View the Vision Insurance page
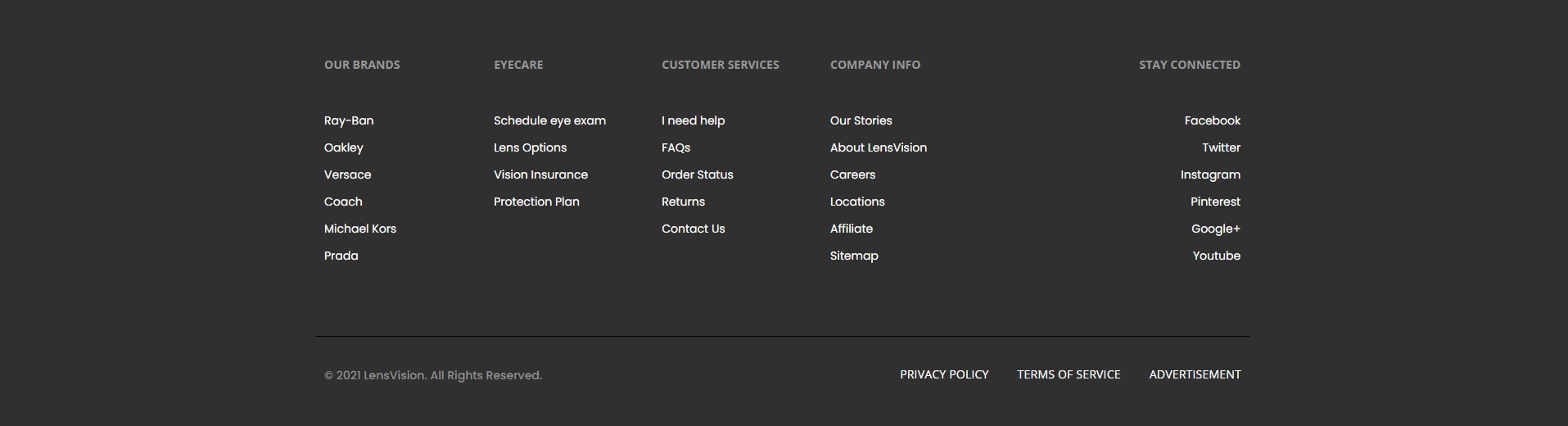The image size is (1568, 426). [540, 174]
